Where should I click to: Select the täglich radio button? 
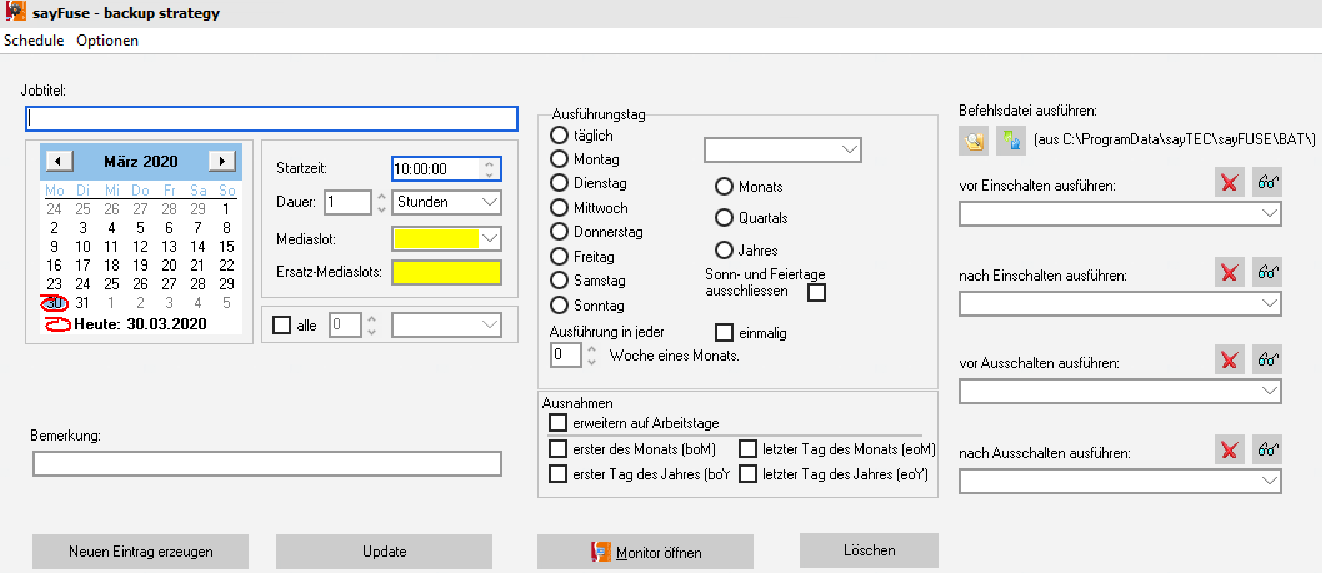coord(560,135)
